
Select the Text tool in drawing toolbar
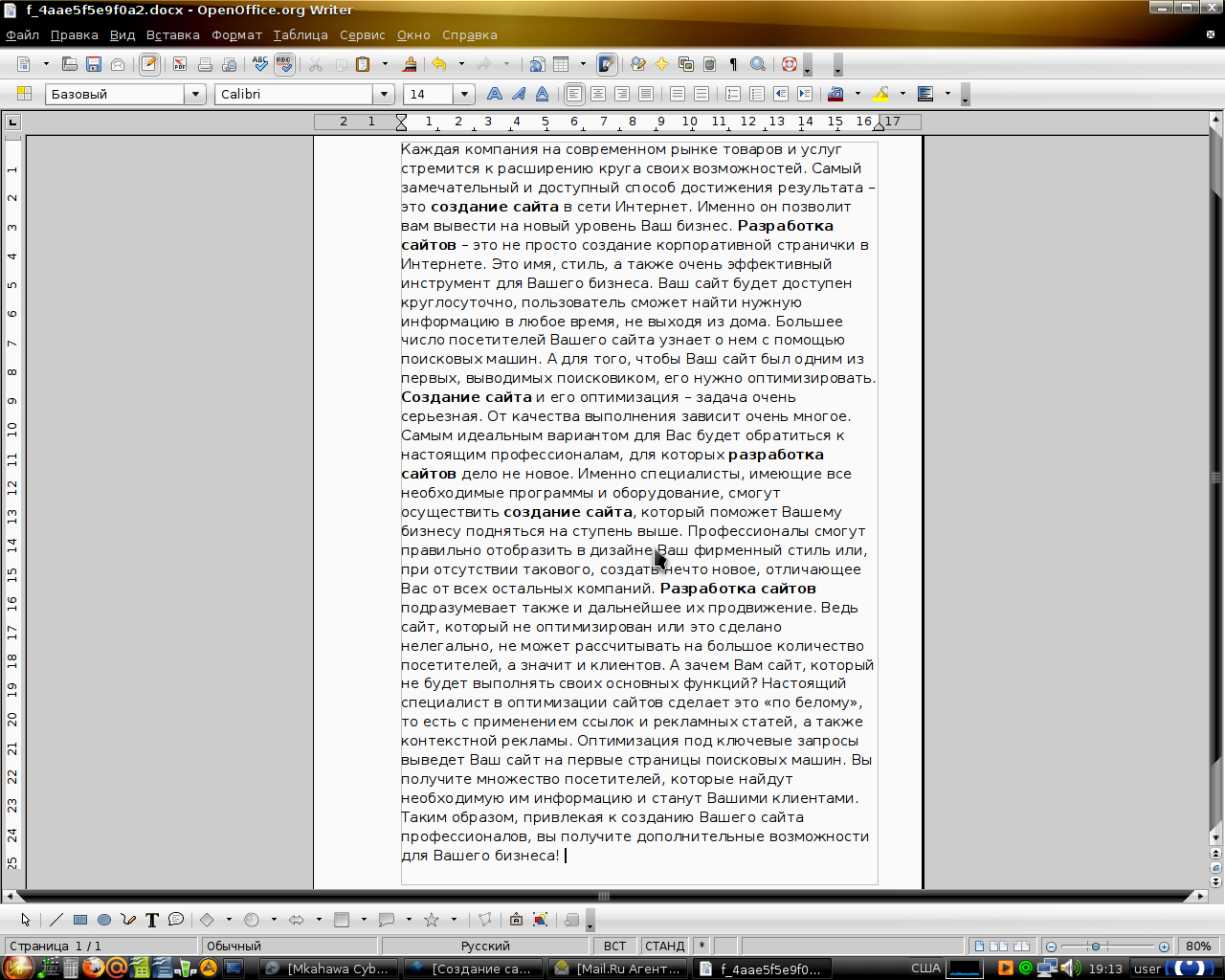152,920
